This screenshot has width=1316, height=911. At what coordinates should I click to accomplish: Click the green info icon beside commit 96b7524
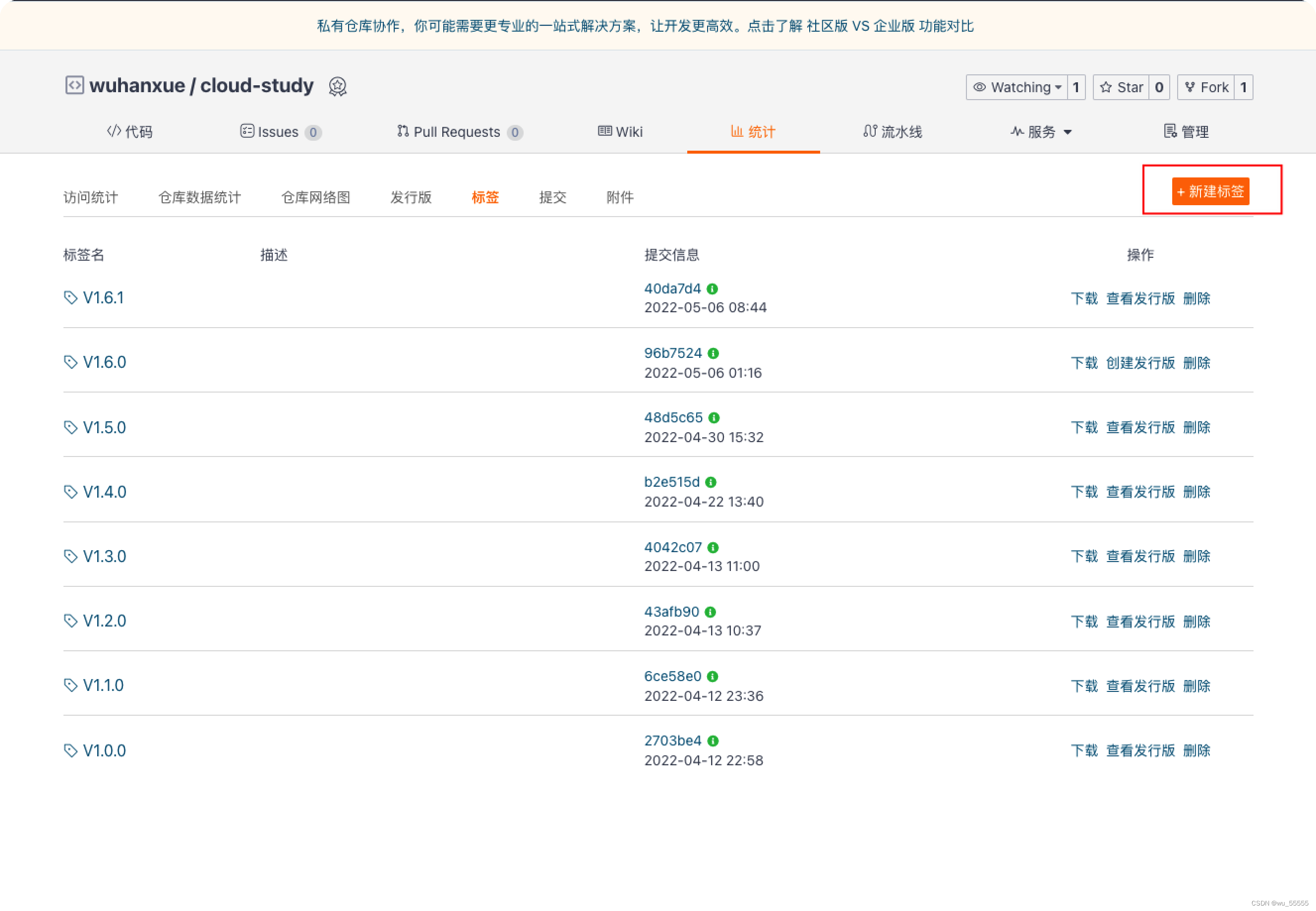coord(713,353)
